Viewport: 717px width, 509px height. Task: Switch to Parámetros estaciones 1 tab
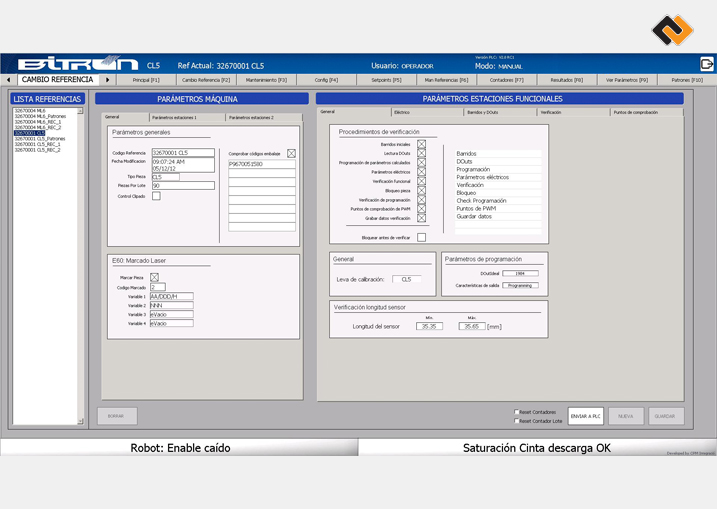coord(187,118)
